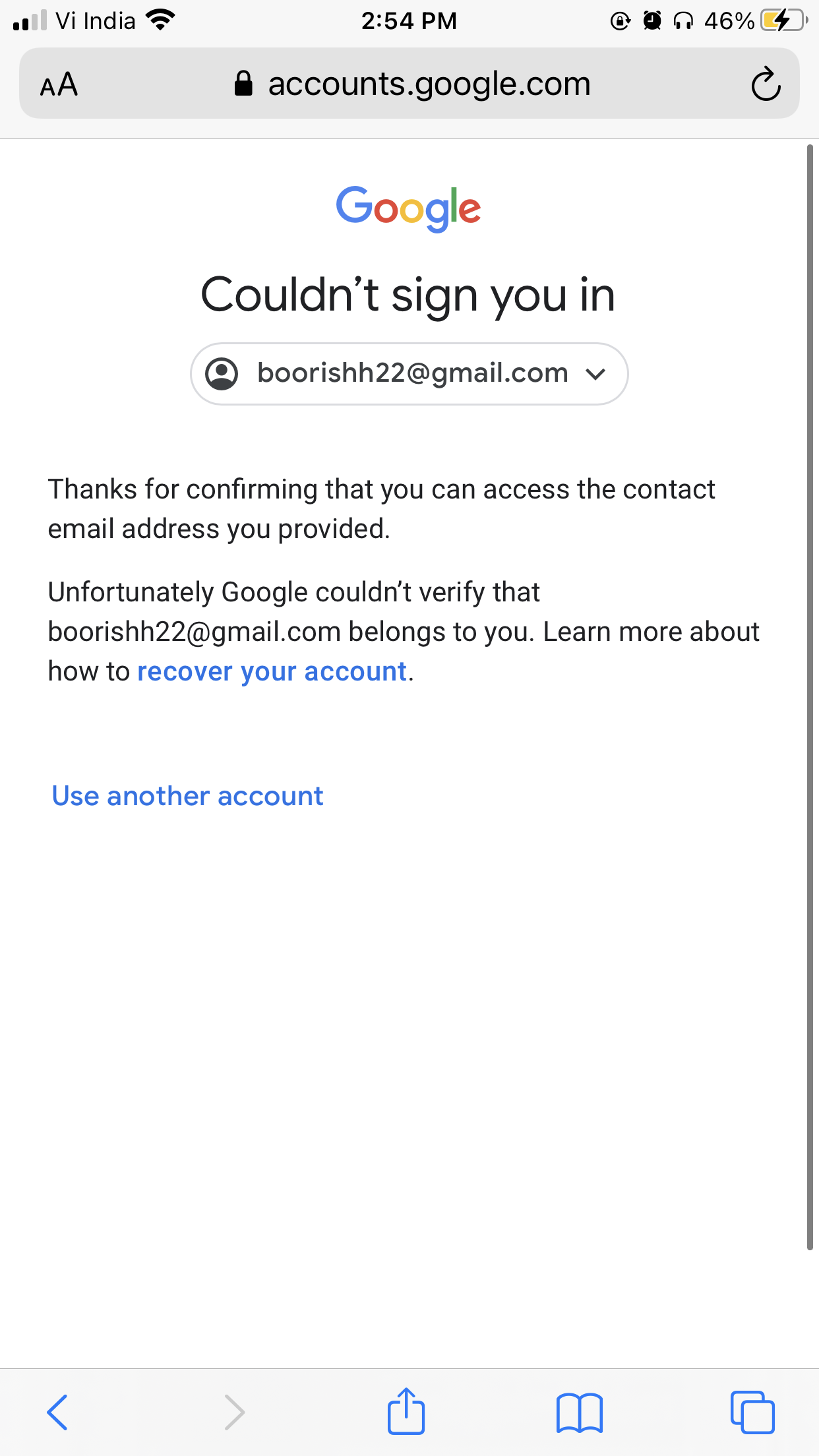Screen dimensions: 819x1456
Task: Tap the AA text size button
Action: click(59, 84)
